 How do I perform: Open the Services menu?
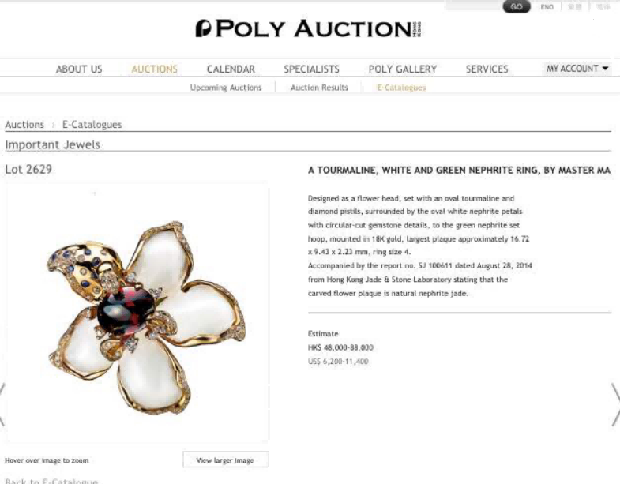click(x=487, y=69)
